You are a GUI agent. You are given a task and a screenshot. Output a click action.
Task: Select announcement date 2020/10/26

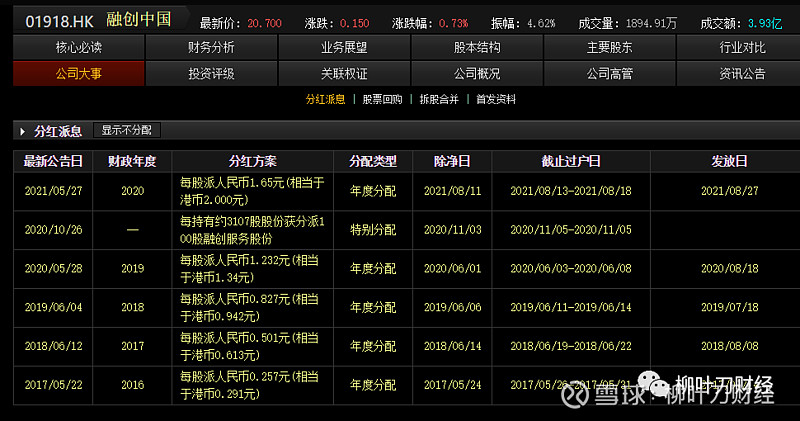(x=54, y=230)
